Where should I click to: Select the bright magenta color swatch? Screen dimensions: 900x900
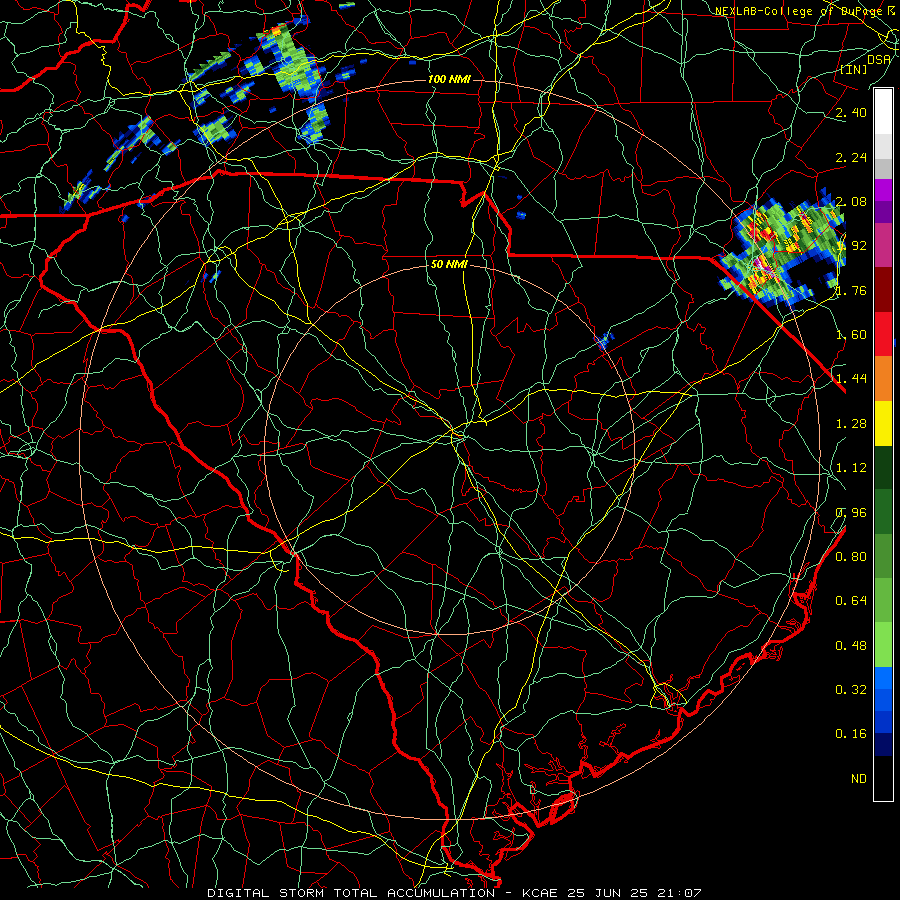click(x=883, y=190)
